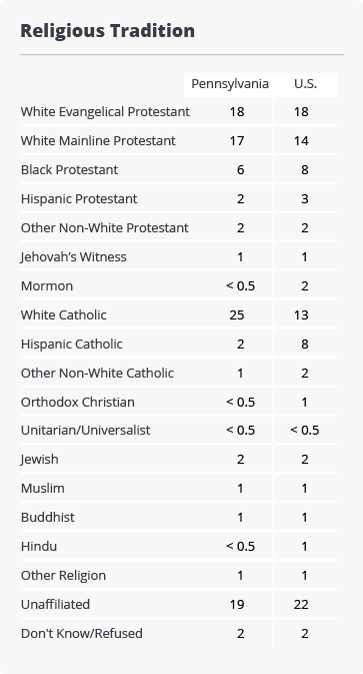Select U.S. value 8 for Hispanic Catholic

pyautogui.click(x=305, y=344)
